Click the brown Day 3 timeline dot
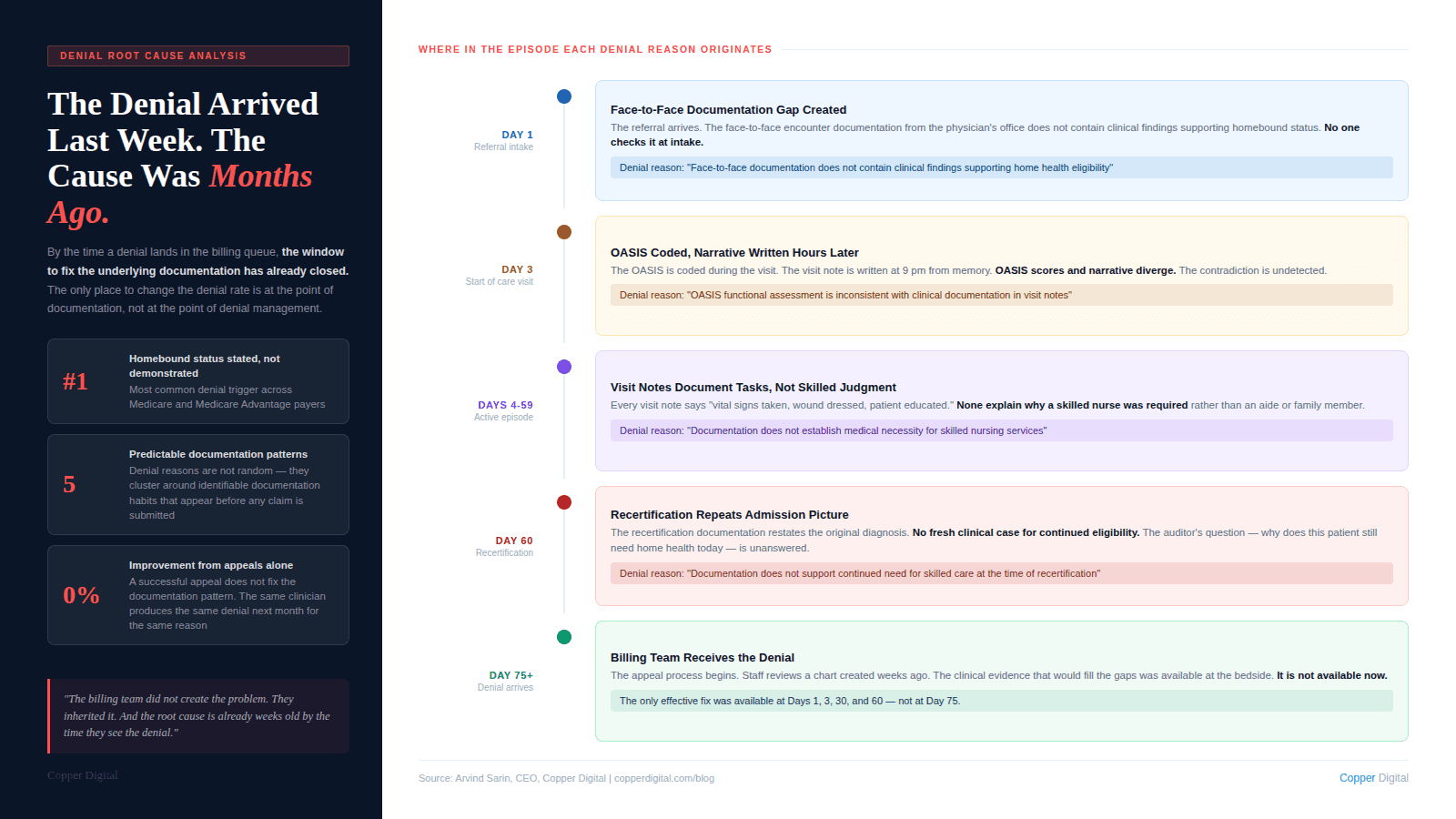This screenshot has width=1456, height=819. 564,232
